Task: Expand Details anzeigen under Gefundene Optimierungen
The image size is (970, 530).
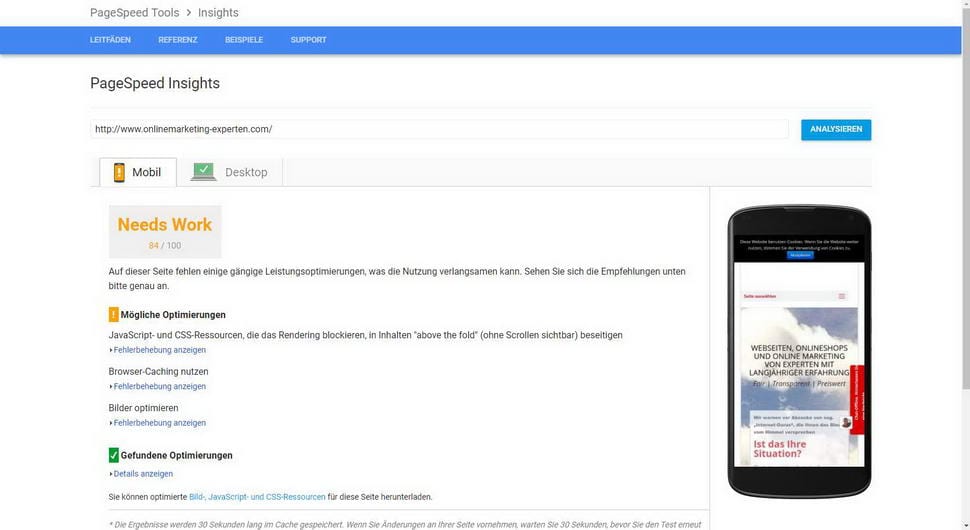Action: (x=141, y=474)
